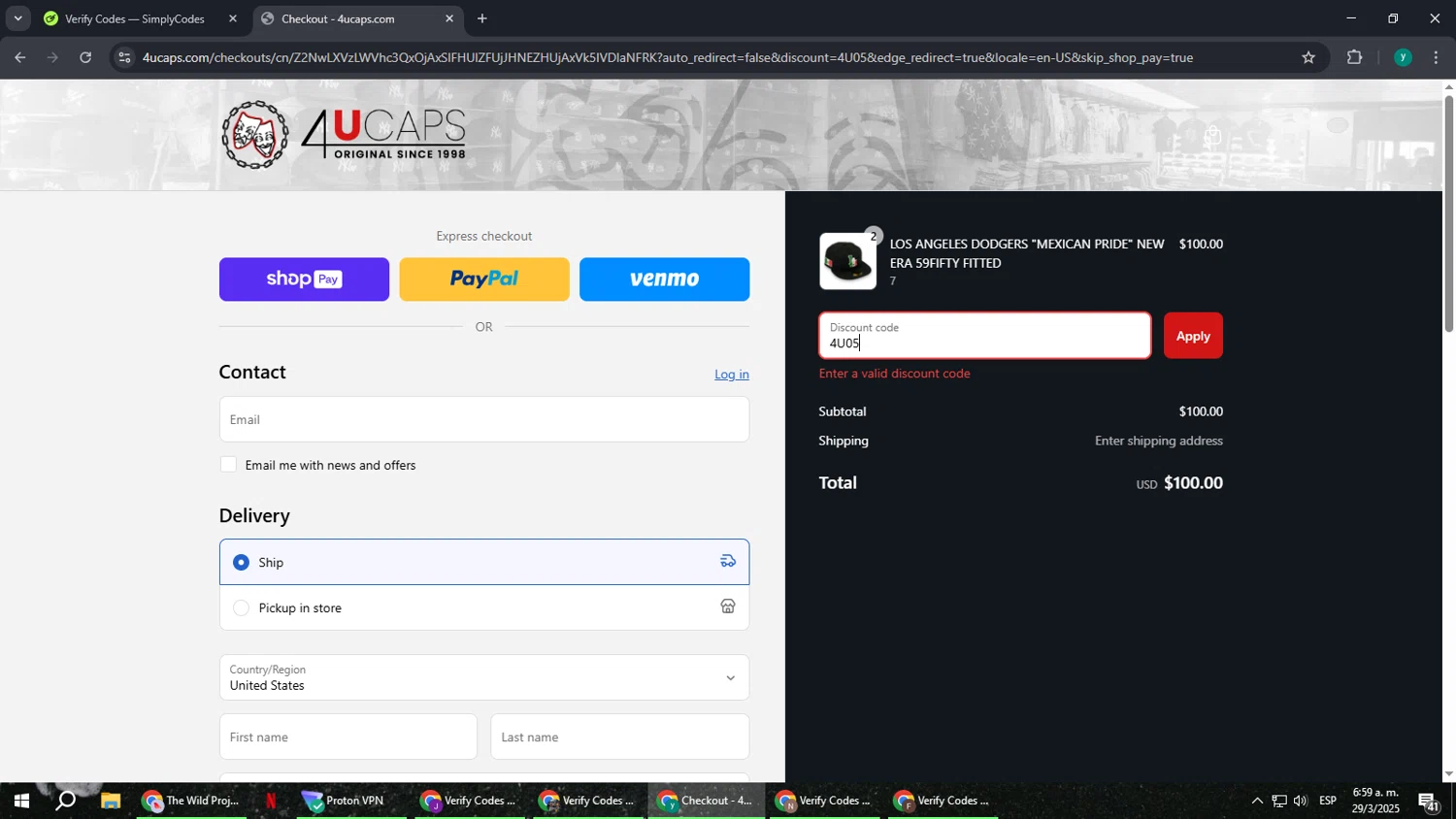Focus the First name field
Viewport: 1456px width, 819px height.
tap(348, 737)
